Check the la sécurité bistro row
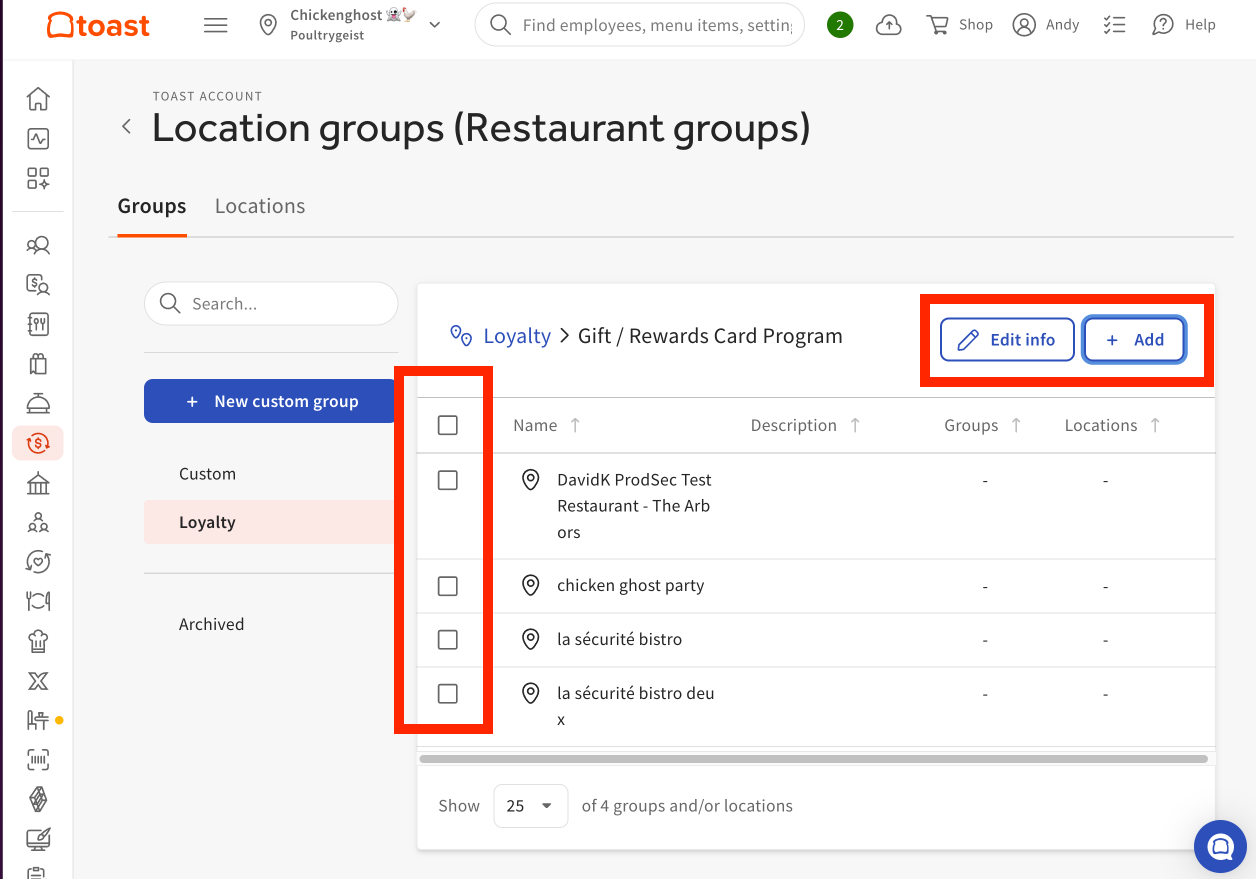Image resolution: width=1256 pixels, height=879 pixels. pyautogui.click(x=448, y=640)
